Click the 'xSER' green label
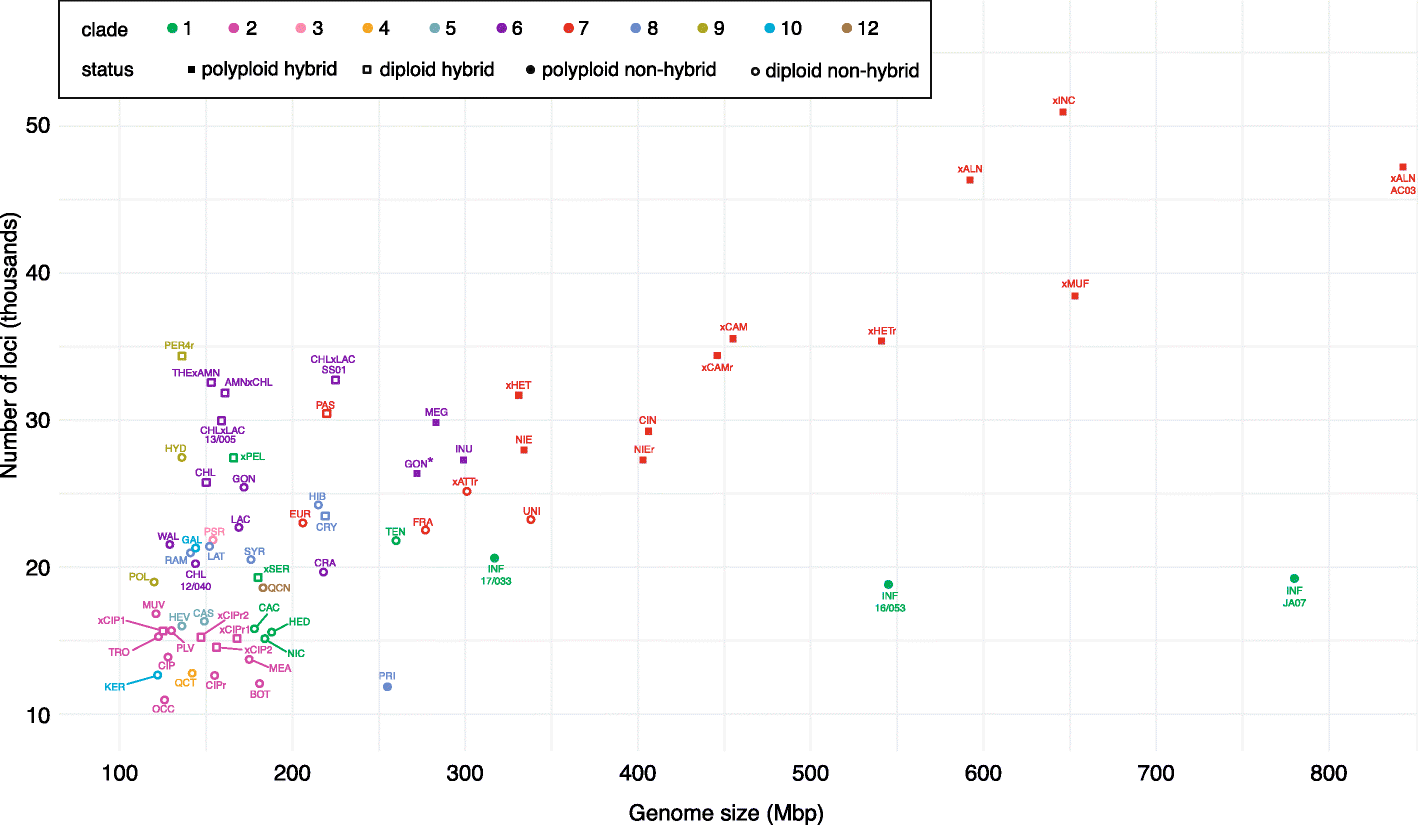1418x825 pixels. [277, 569]
